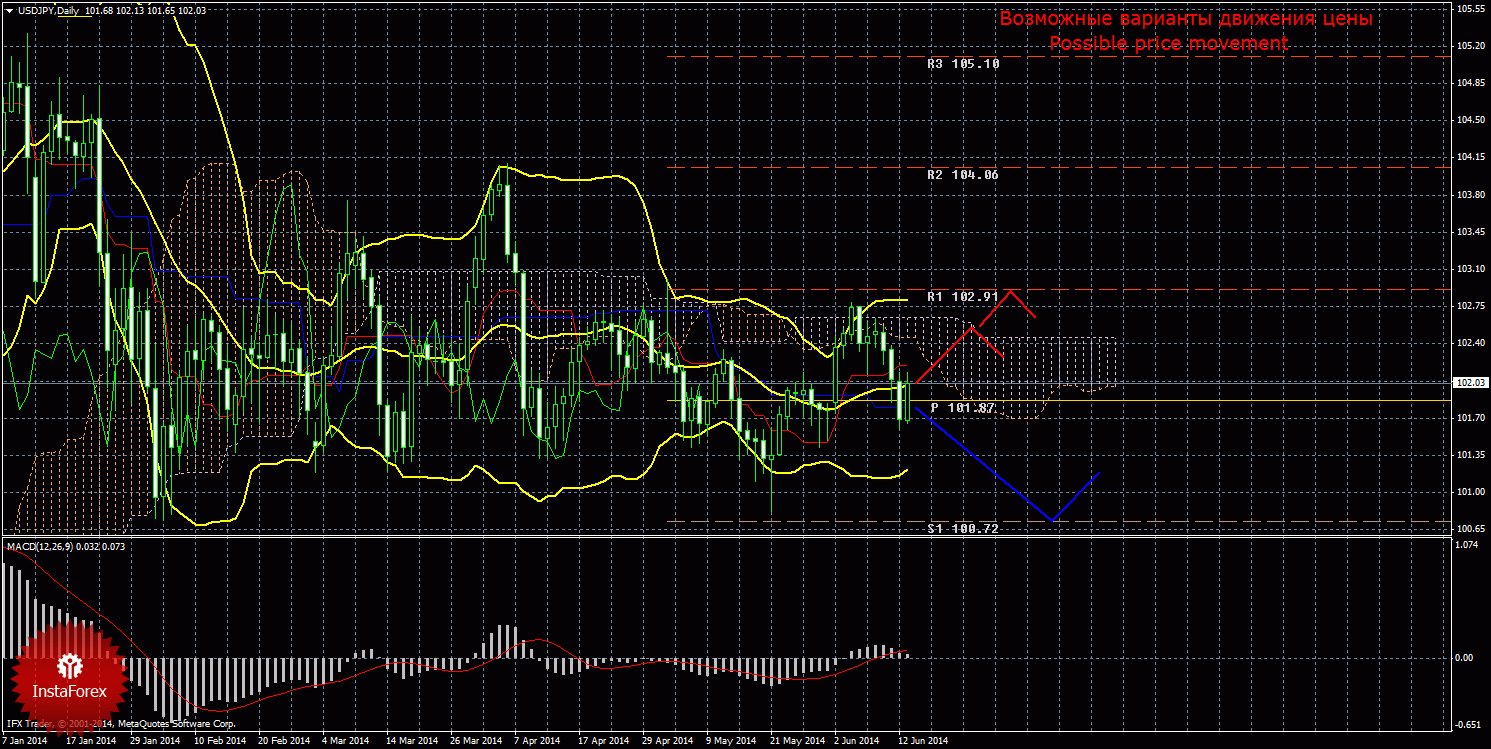Click the InstaForex logo badge
This screenshot has width=1491, height=749.
(x=69, y=673)
